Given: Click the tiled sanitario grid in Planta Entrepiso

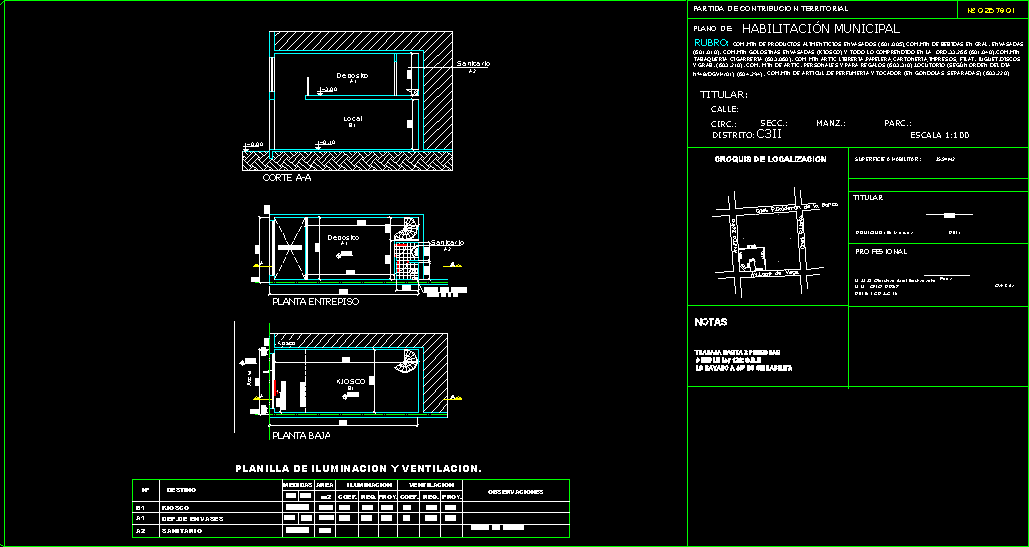Looking at the screenshot, I should tap(406, 264).
